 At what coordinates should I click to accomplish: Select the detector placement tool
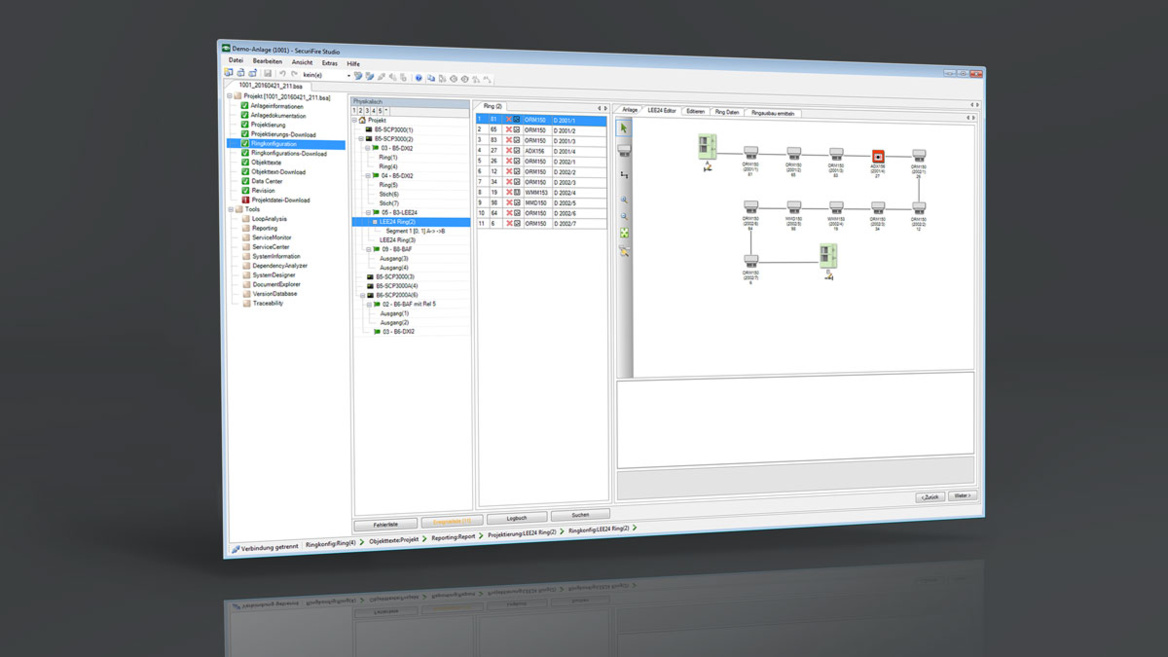click(x=622, y=148)
